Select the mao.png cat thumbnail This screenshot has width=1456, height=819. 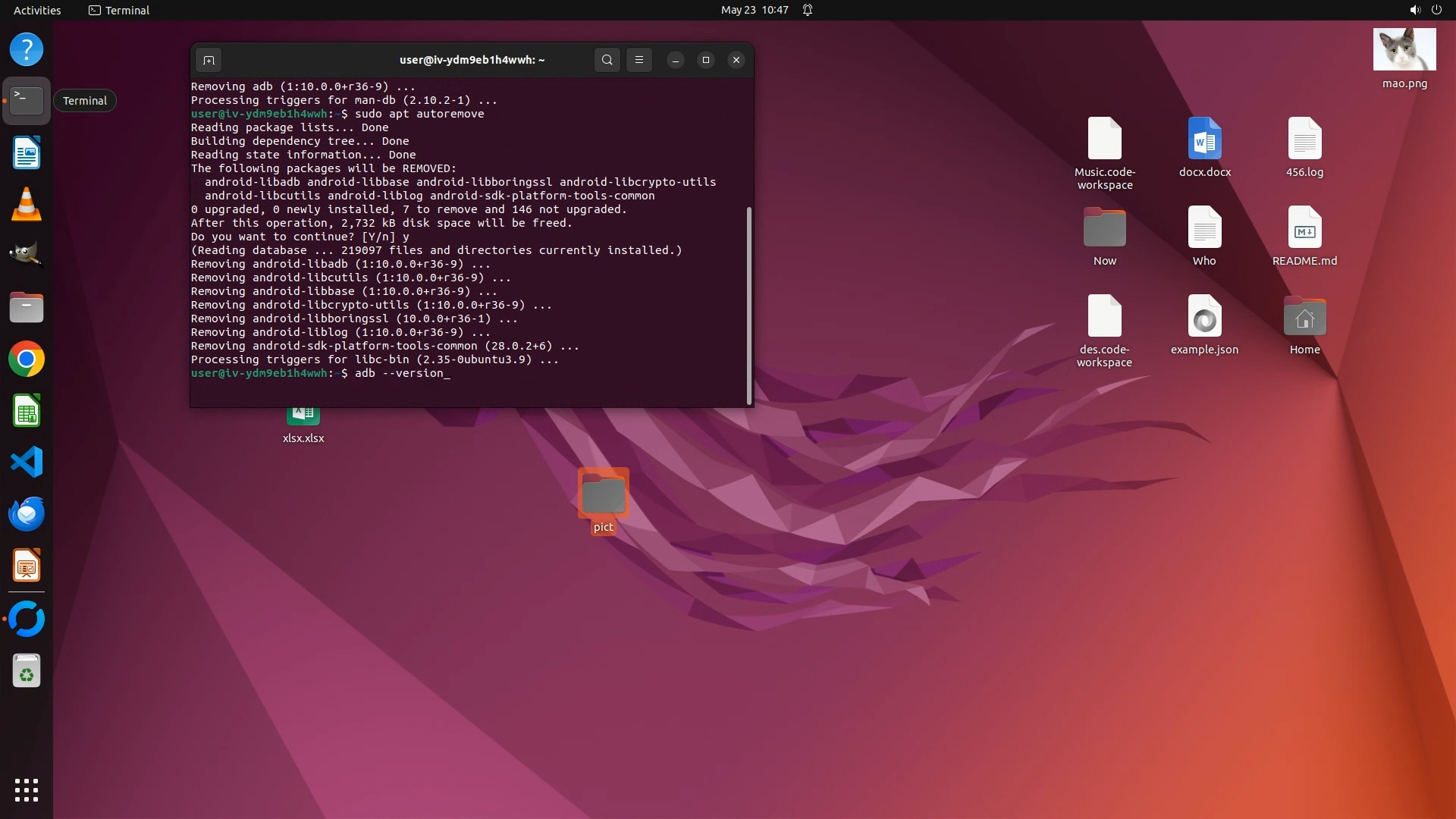coord(1404,50)
